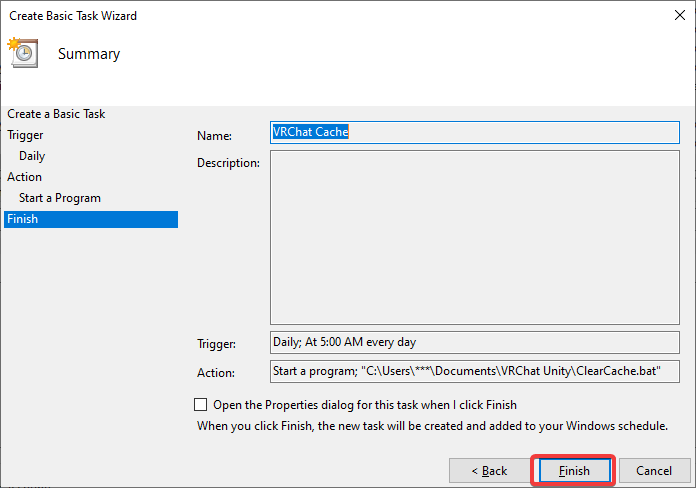This screenshot has height=488, width=696.
Task: Click the Name field with VRChat Cache
Action: click(474, 132)
